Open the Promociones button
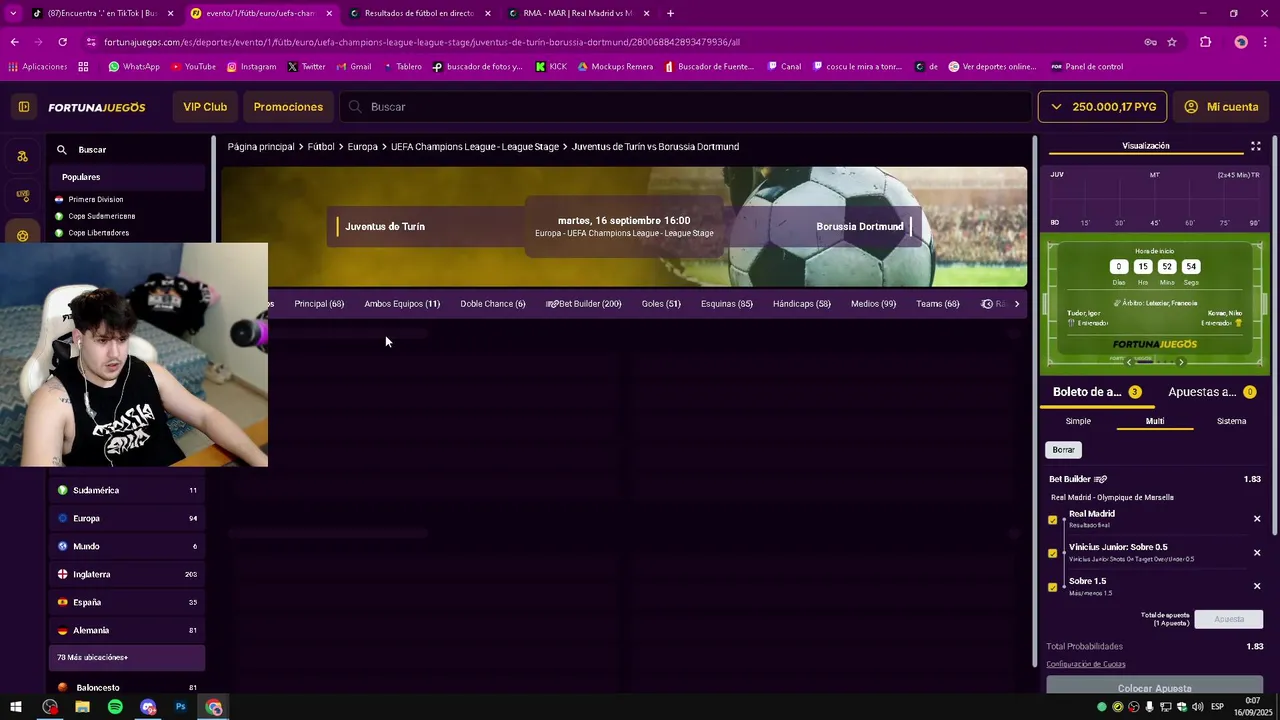 pos(288,107)
